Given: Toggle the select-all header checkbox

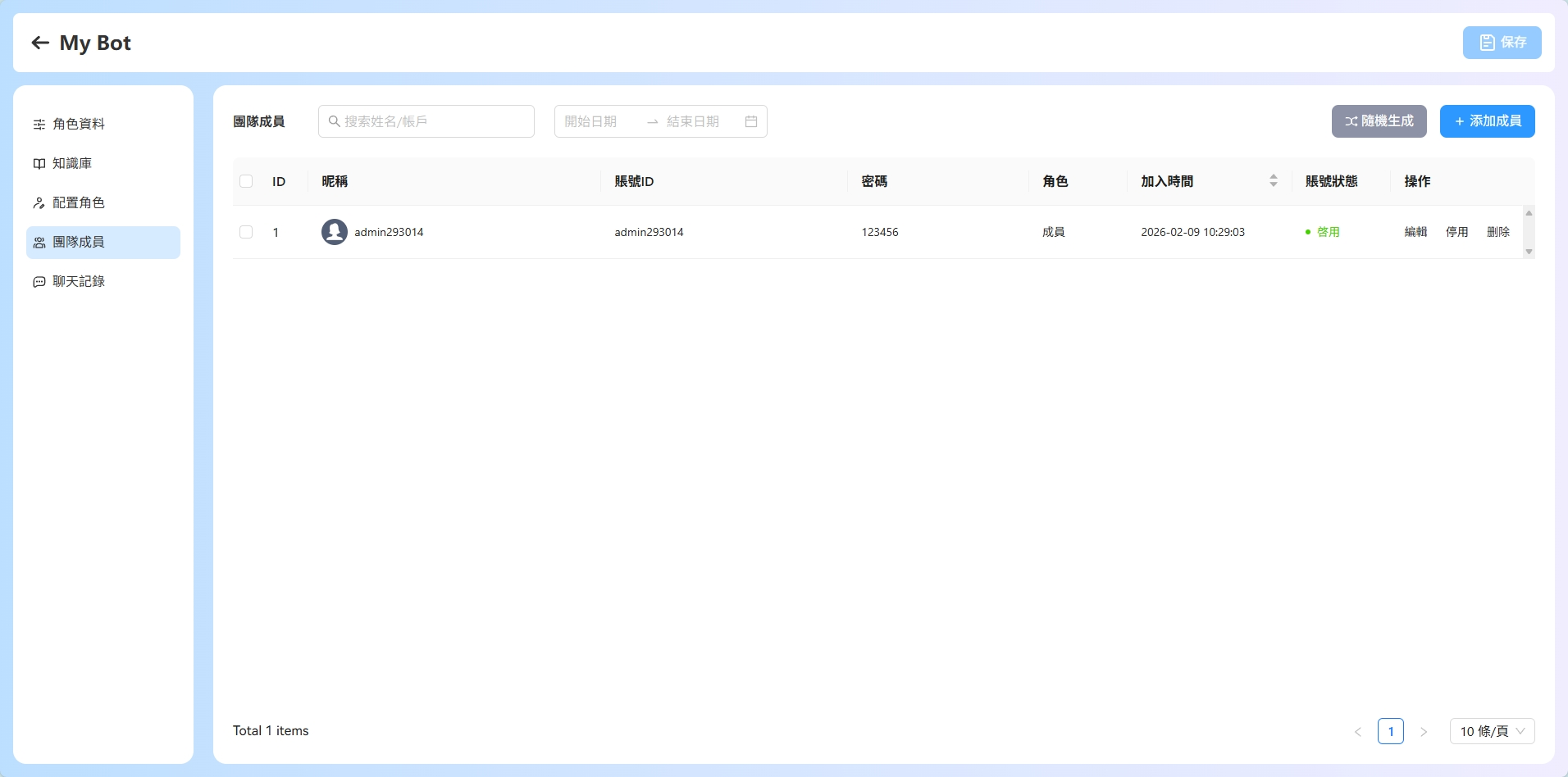Looking at the screenshot, I should click(x=246, y=181).
